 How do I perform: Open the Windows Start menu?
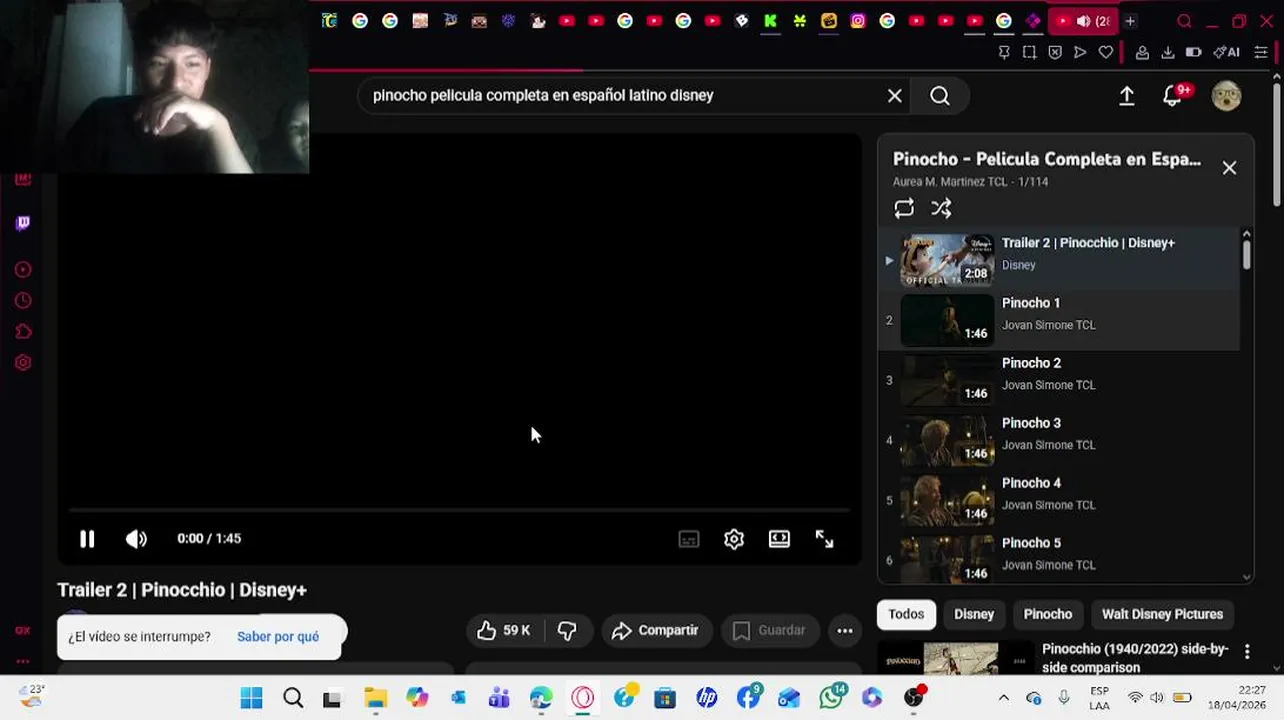[251, 698]
